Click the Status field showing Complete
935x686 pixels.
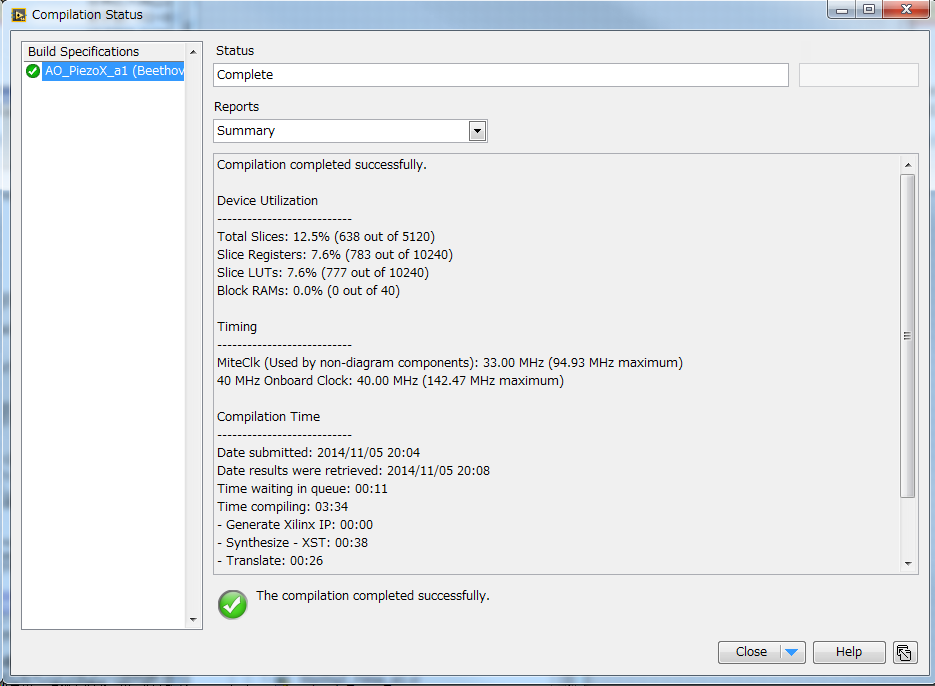[x=500, y=75]
